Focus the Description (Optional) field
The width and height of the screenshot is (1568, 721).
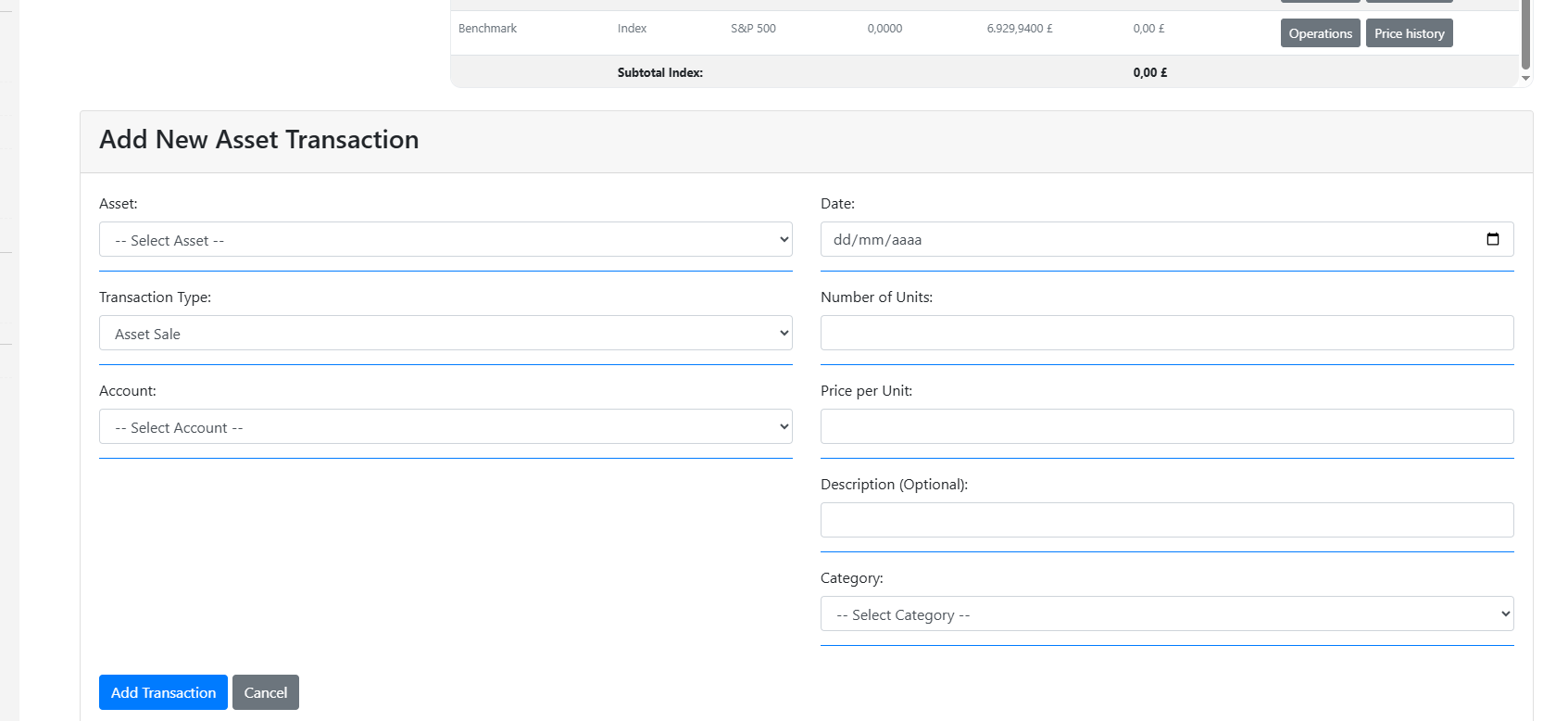click(x=1167, y=520)
